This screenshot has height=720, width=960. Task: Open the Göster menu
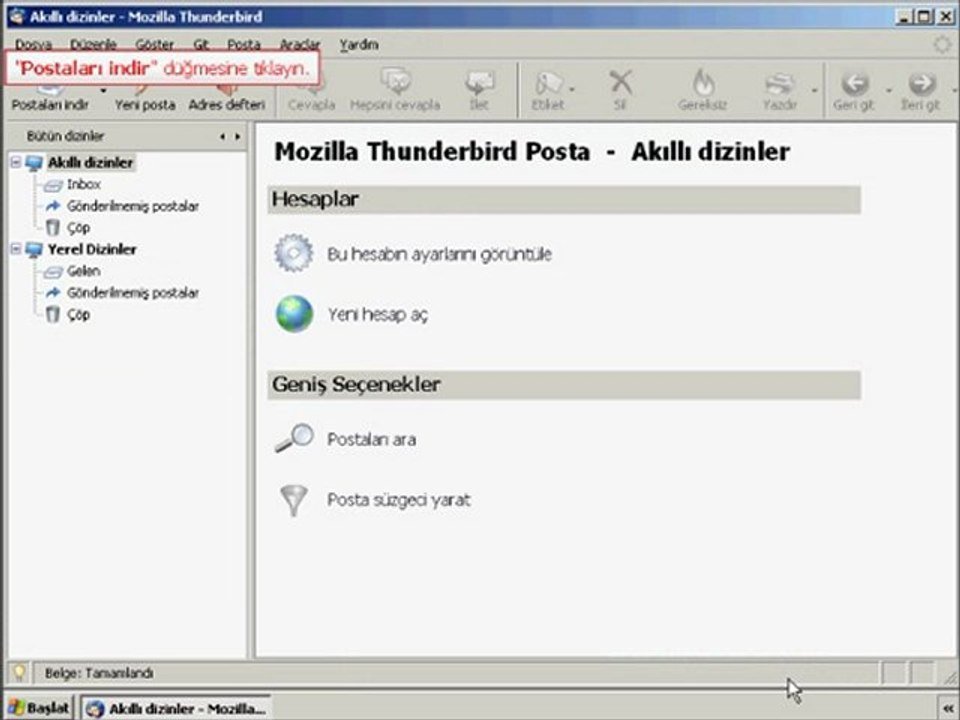pos(154,45)
